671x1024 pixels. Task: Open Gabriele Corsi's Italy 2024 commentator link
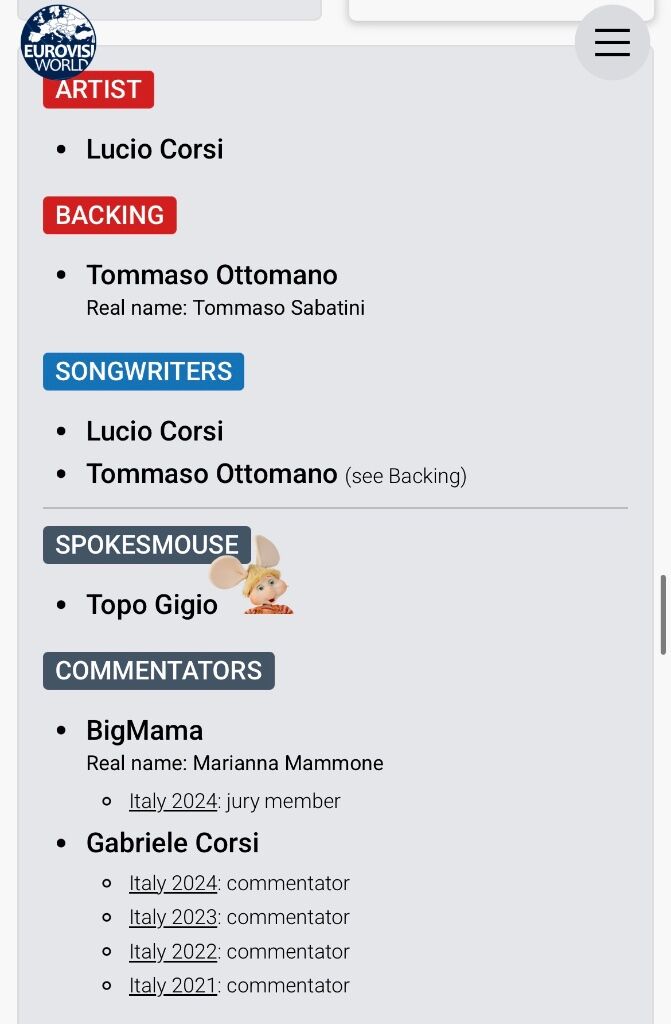(x=172, y=883)
